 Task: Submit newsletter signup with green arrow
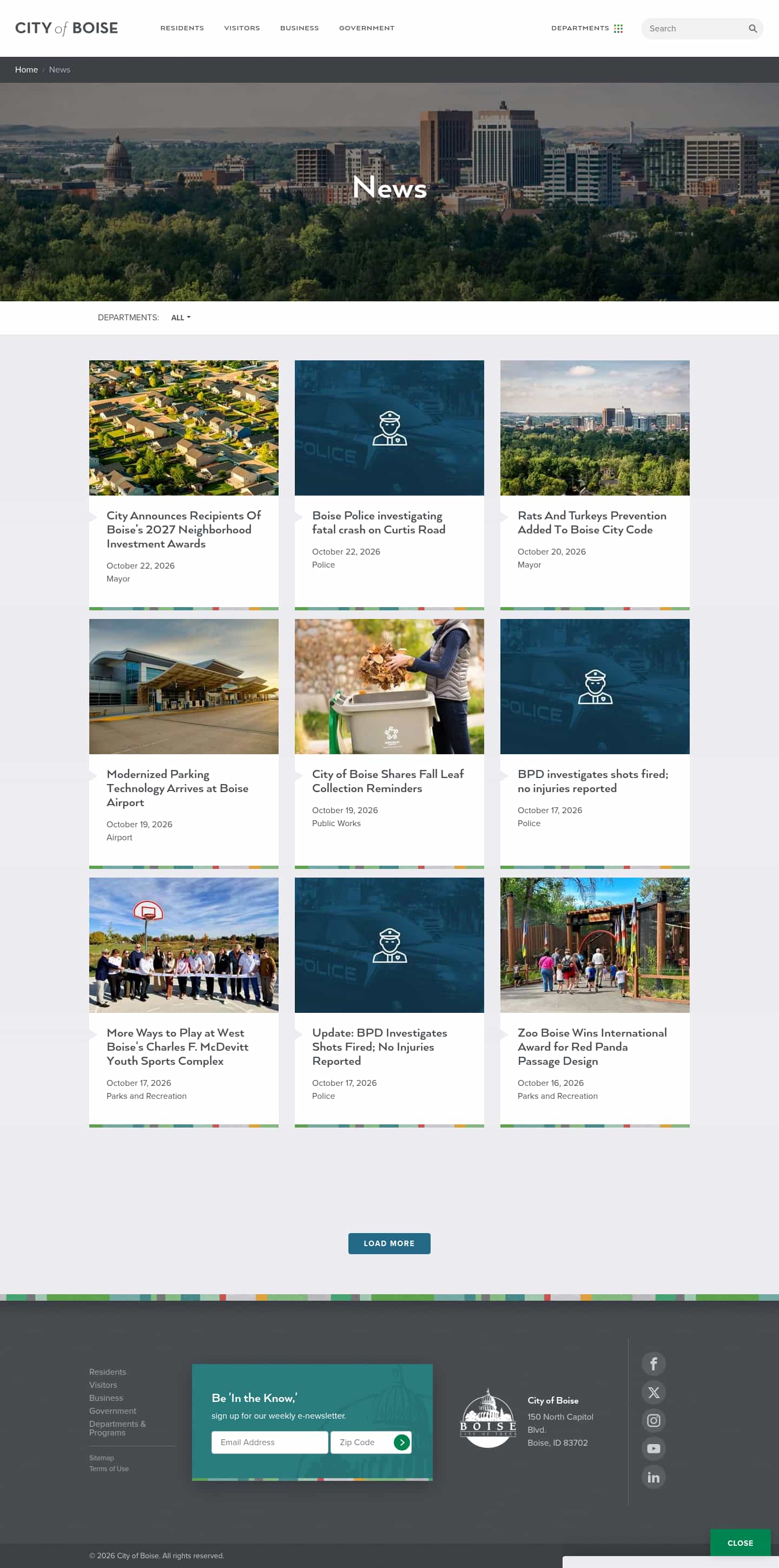point(401,1442)
